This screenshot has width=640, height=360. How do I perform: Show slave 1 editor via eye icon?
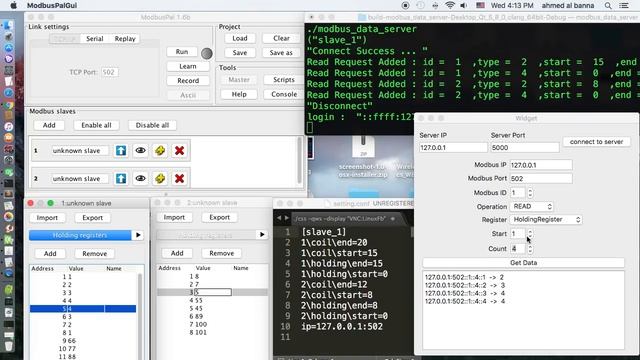140,151
